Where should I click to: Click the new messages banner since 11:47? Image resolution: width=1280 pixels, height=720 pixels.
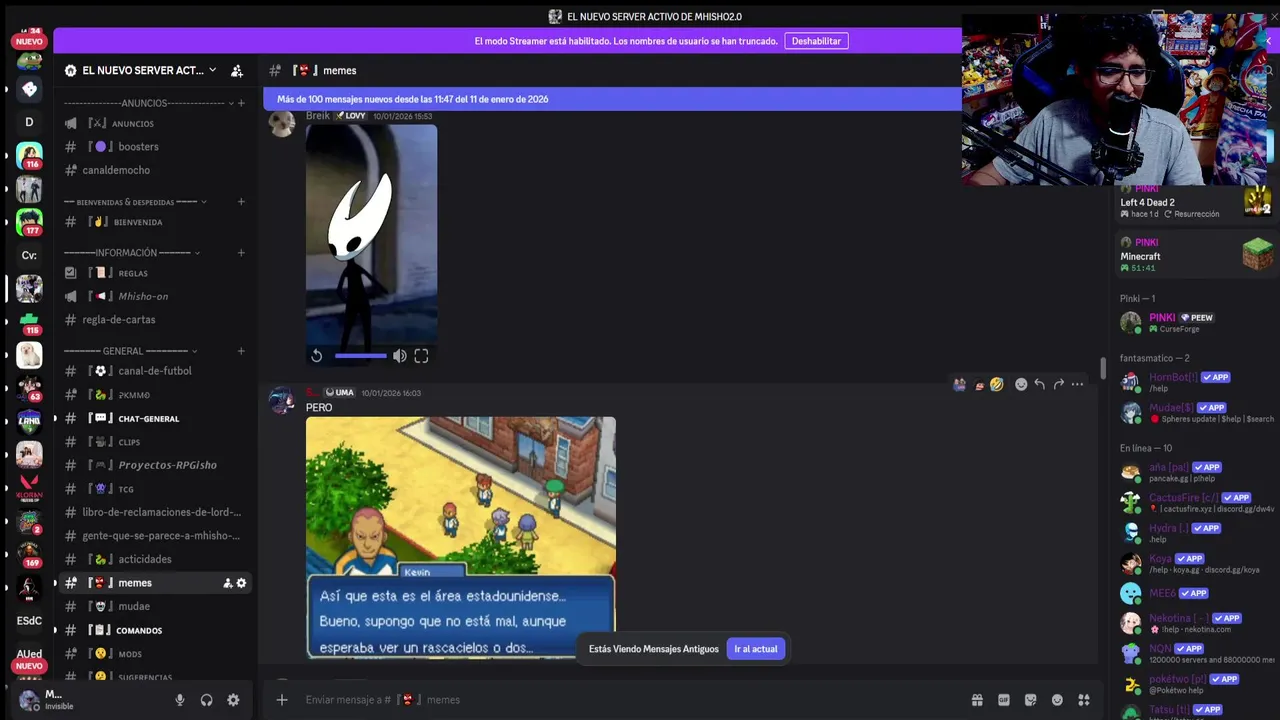[x=611, y=99]
